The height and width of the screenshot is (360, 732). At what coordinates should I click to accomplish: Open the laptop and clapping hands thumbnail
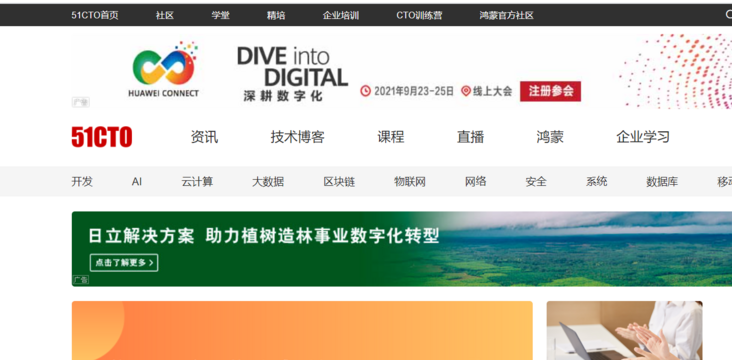[625, 331]
